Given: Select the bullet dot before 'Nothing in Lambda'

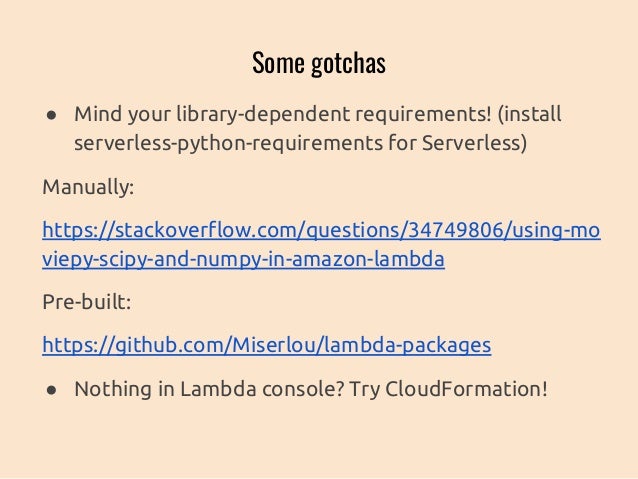Looking at the screenshot, I should [51, 391].
